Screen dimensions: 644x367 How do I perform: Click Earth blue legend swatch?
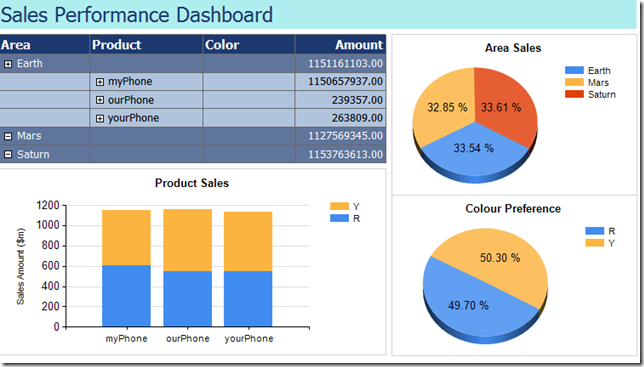tap(574, 70)
